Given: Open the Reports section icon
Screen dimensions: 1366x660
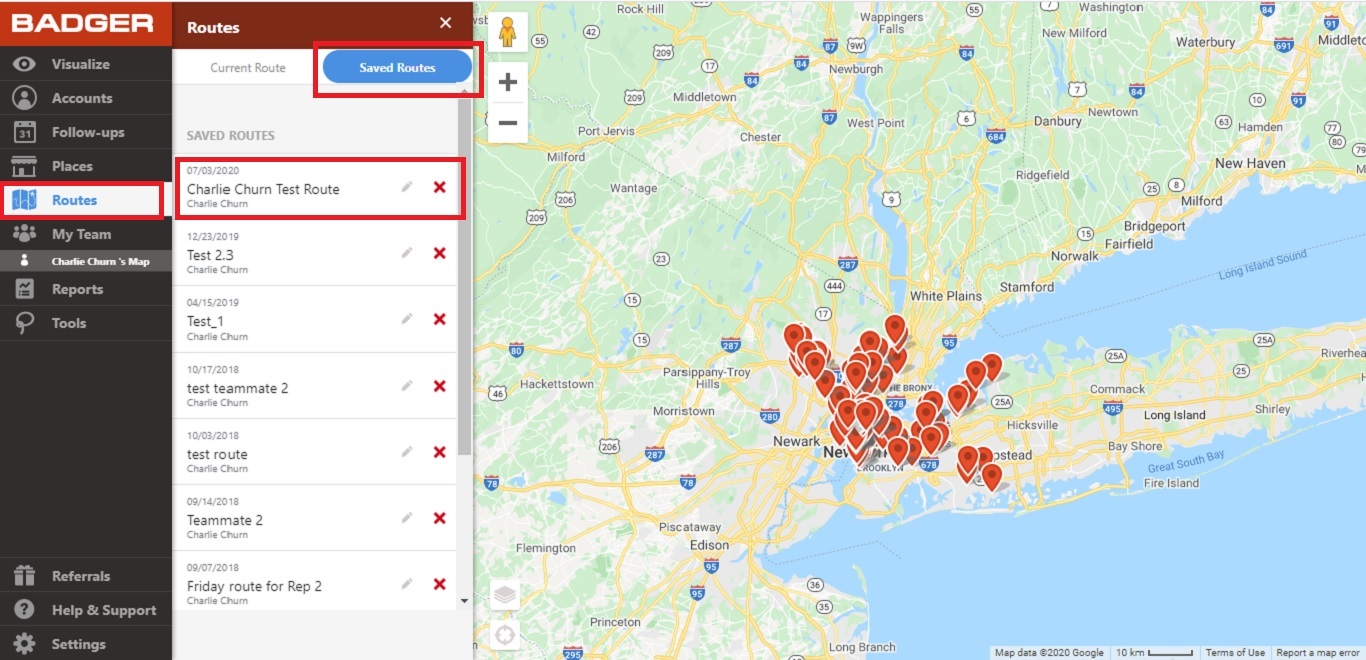Looking at the screenshot, I should click(24, 288).
